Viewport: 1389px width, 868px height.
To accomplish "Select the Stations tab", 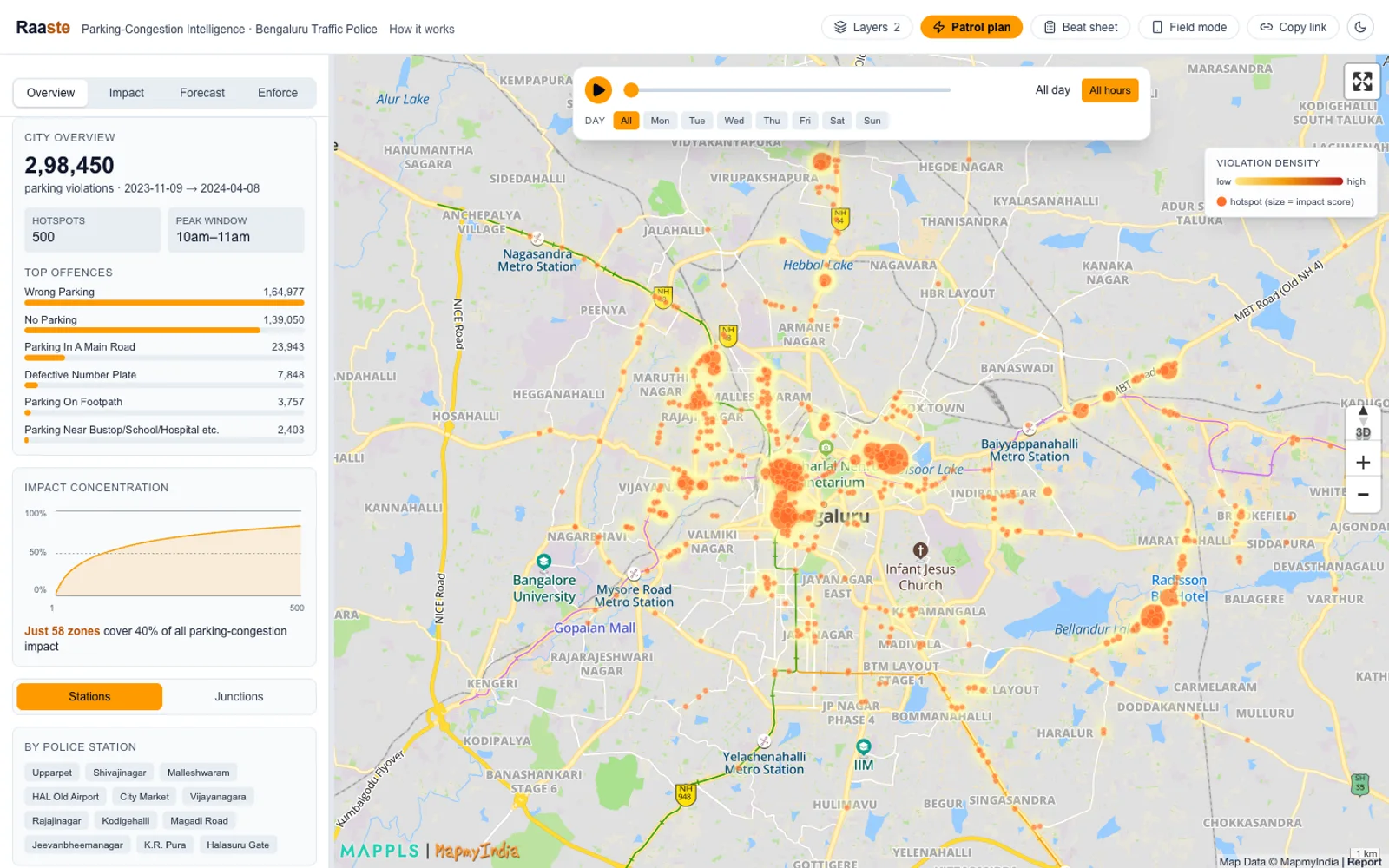I will click(x=89, y=697).
